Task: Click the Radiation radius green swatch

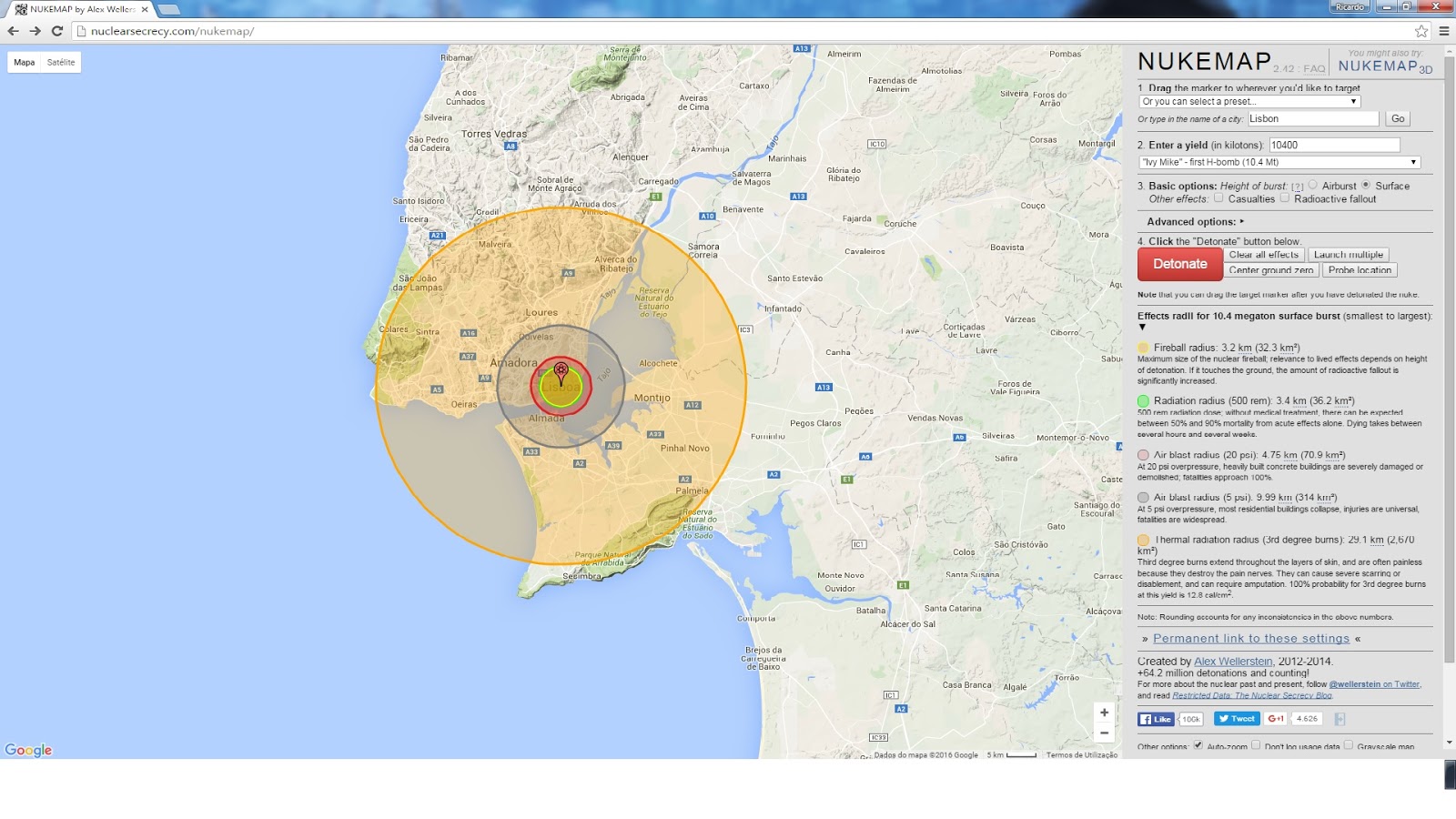Action: pos(1143,400)
